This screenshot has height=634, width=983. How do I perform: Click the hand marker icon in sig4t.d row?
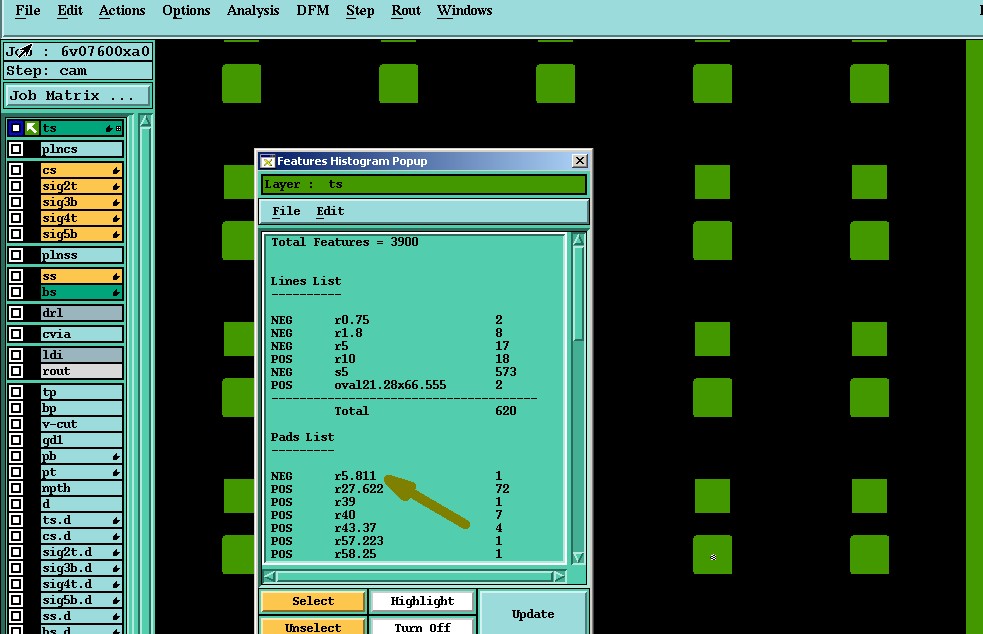tap(116, 584)
